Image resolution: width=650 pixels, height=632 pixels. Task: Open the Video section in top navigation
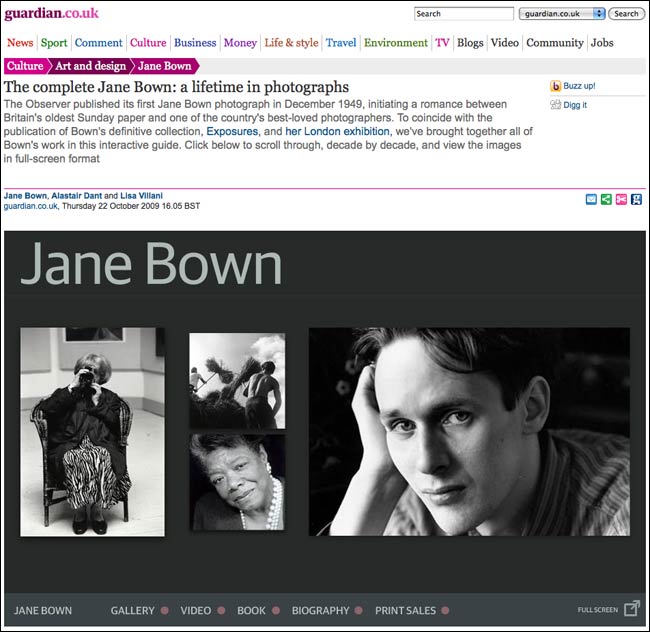click(x=504, y=43)
